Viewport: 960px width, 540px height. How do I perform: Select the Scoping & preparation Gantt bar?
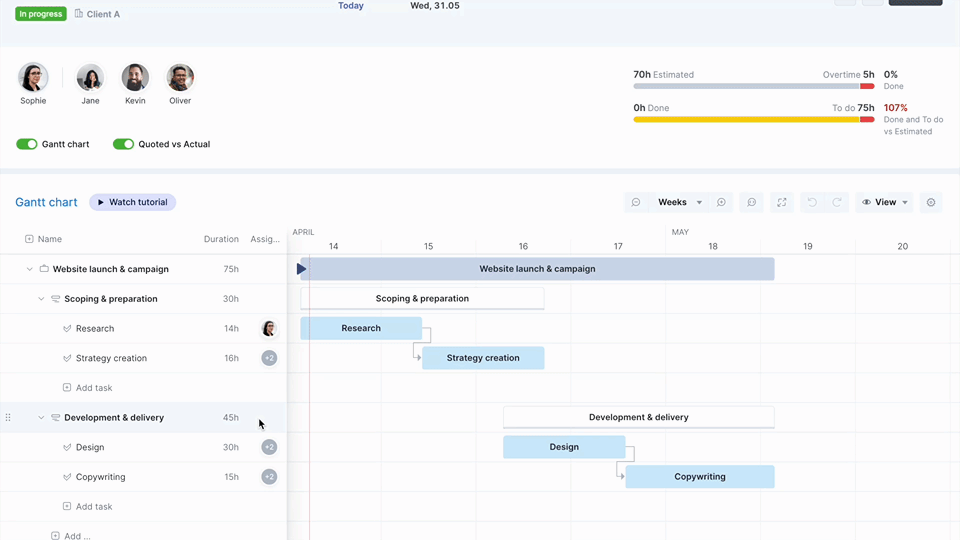click(422, 299)
